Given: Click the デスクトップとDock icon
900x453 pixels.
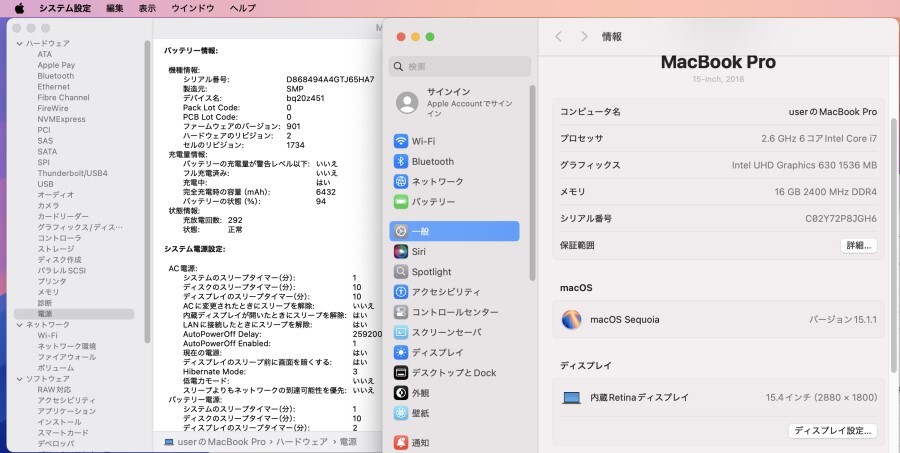Looking at the screenshot, I should (x=401, y=373).
